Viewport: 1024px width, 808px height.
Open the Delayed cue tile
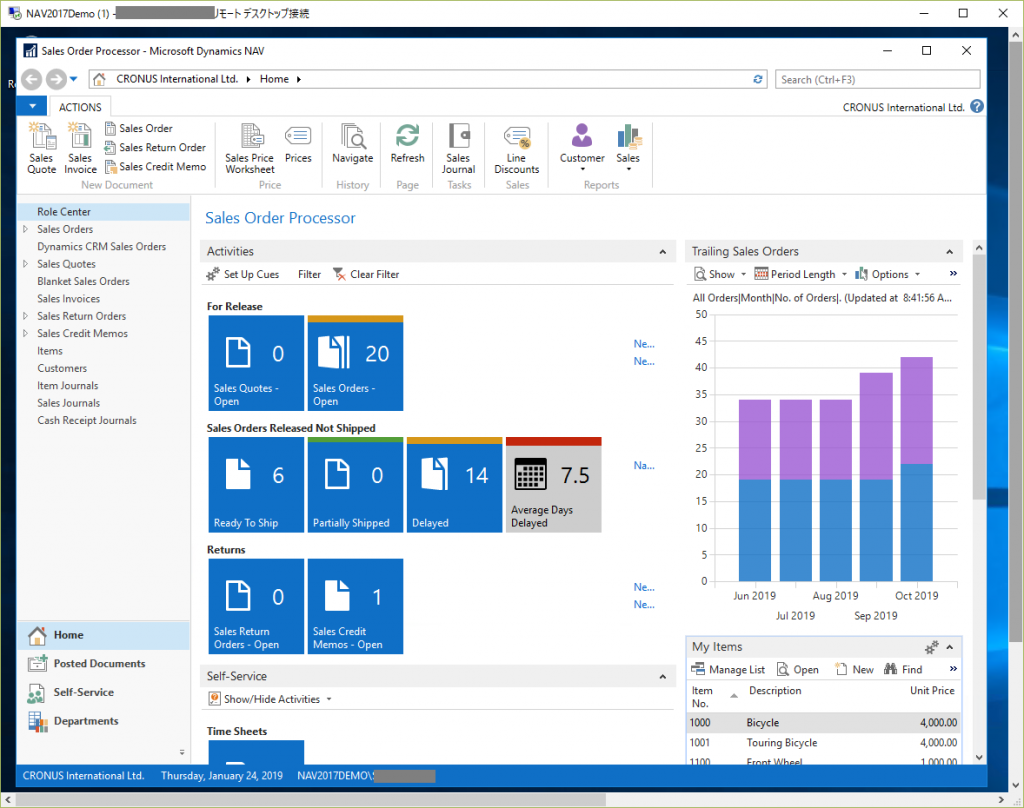click(x=455, y=485)
